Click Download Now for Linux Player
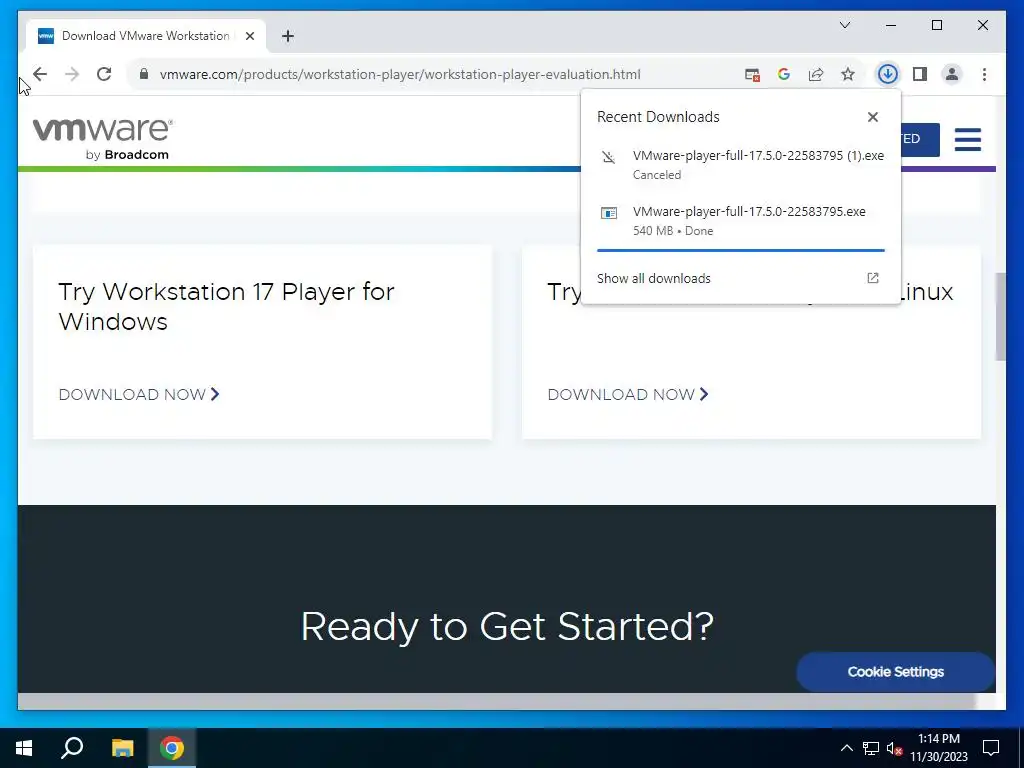The image size is (1024, 768). tap(628, 394)
